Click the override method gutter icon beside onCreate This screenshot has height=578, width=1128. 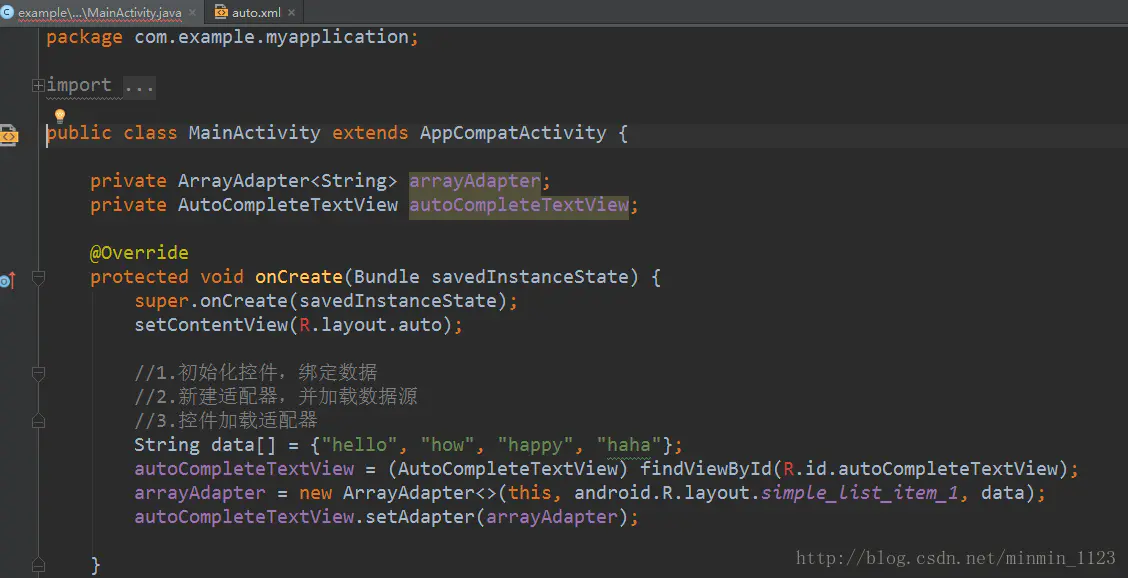pyautogui.click(x=8, y=280)
